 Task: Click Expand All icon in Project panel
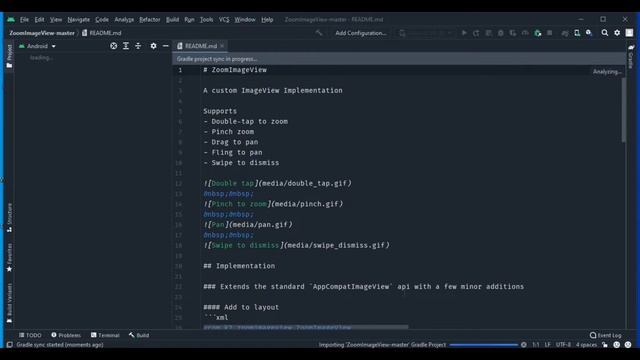(126, 46)
